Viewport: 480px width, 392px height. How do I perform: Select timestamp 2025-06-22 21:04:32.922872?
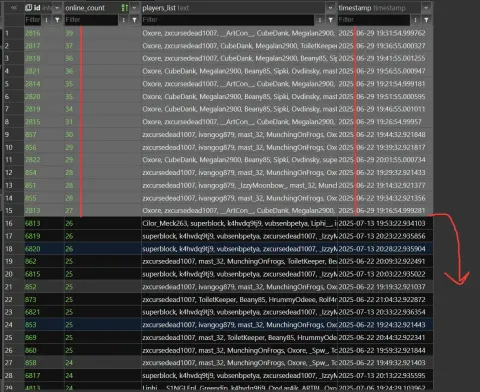(x=385, y=299)
